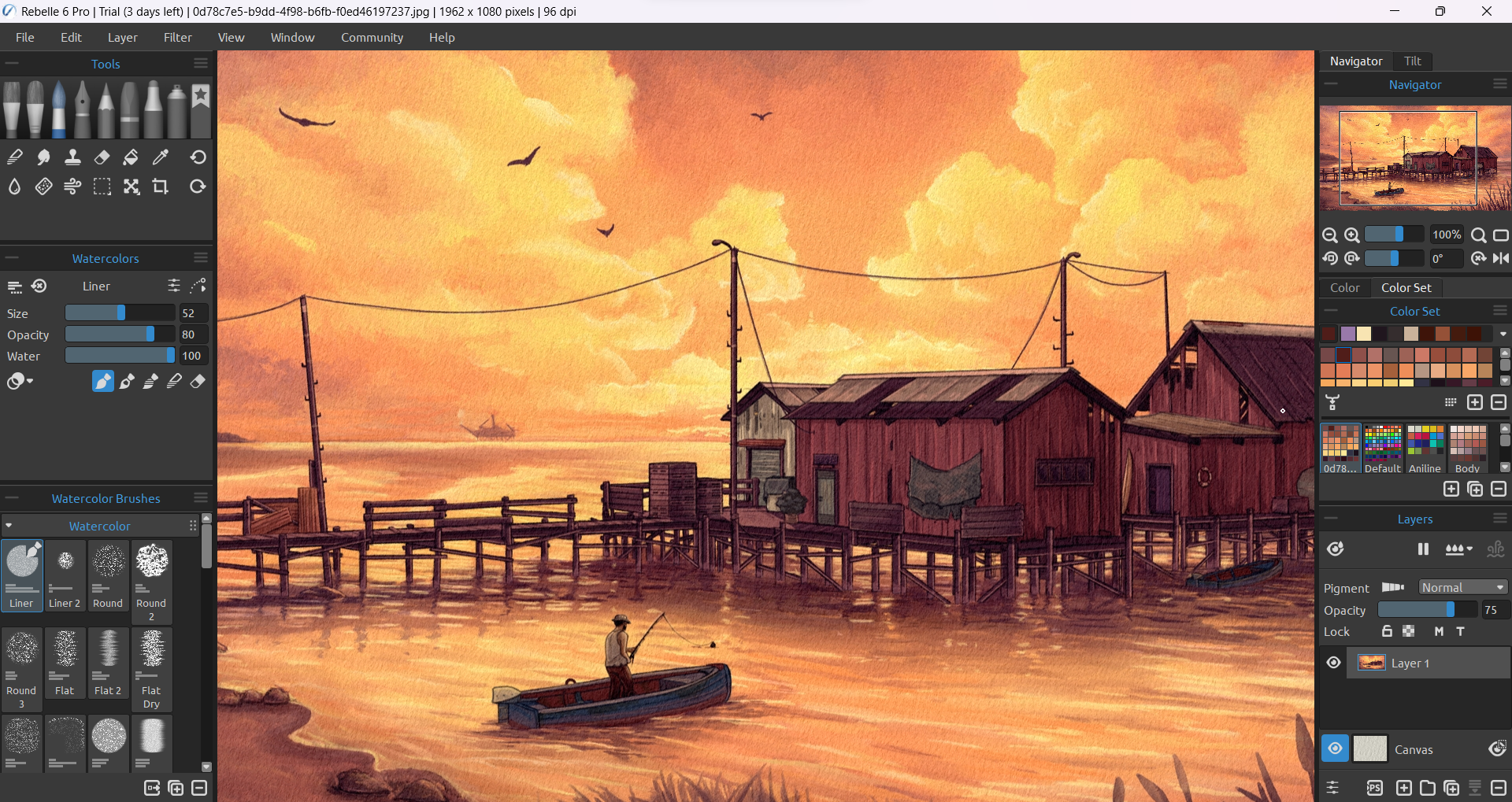Screen dimensions: 1512x802
Task: Select the Crop canvas tool
Action: click(160, 187)
